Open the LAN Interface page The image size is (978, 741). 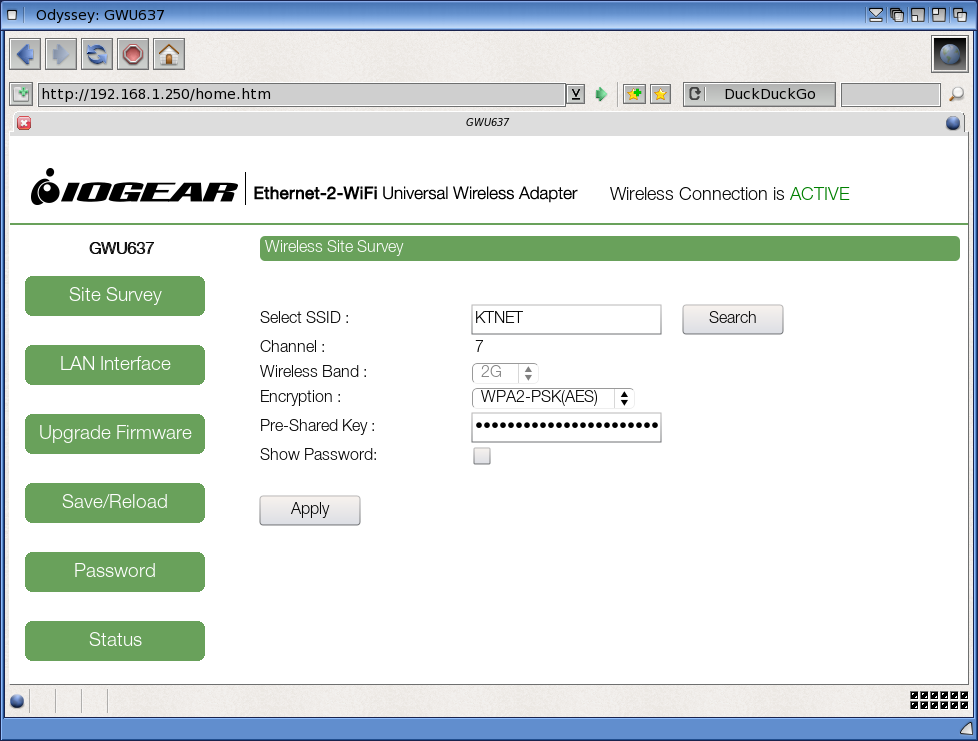(x=115, y=364)
